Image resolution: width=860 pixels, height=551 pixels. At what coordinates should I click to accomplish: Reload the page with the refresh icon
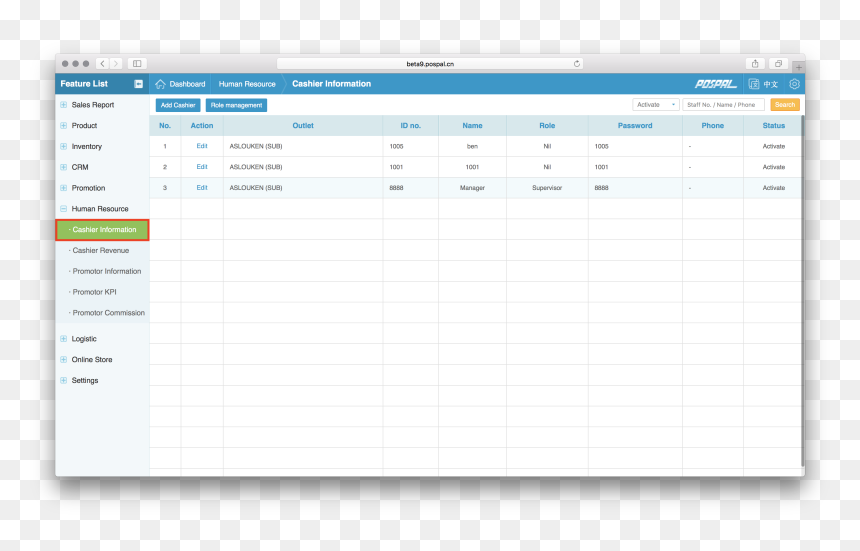(576, 64)
